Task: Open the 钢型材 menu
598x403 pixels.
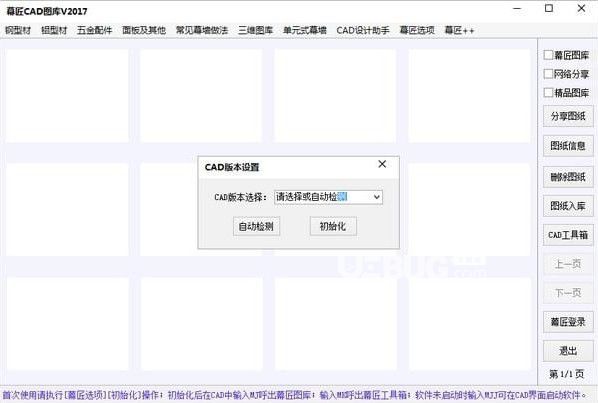Action: point(18,30)
